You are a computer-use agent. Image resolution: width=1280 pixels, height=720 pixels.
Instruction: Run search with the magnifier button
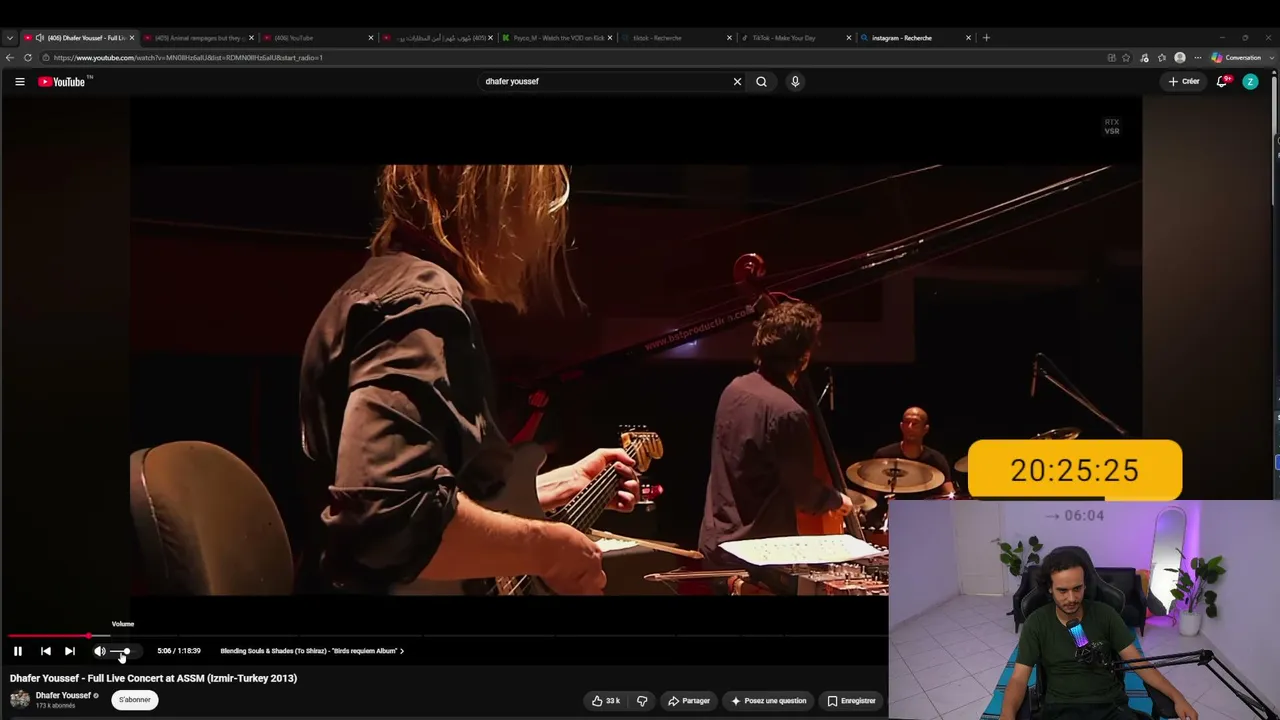point(762,82)
